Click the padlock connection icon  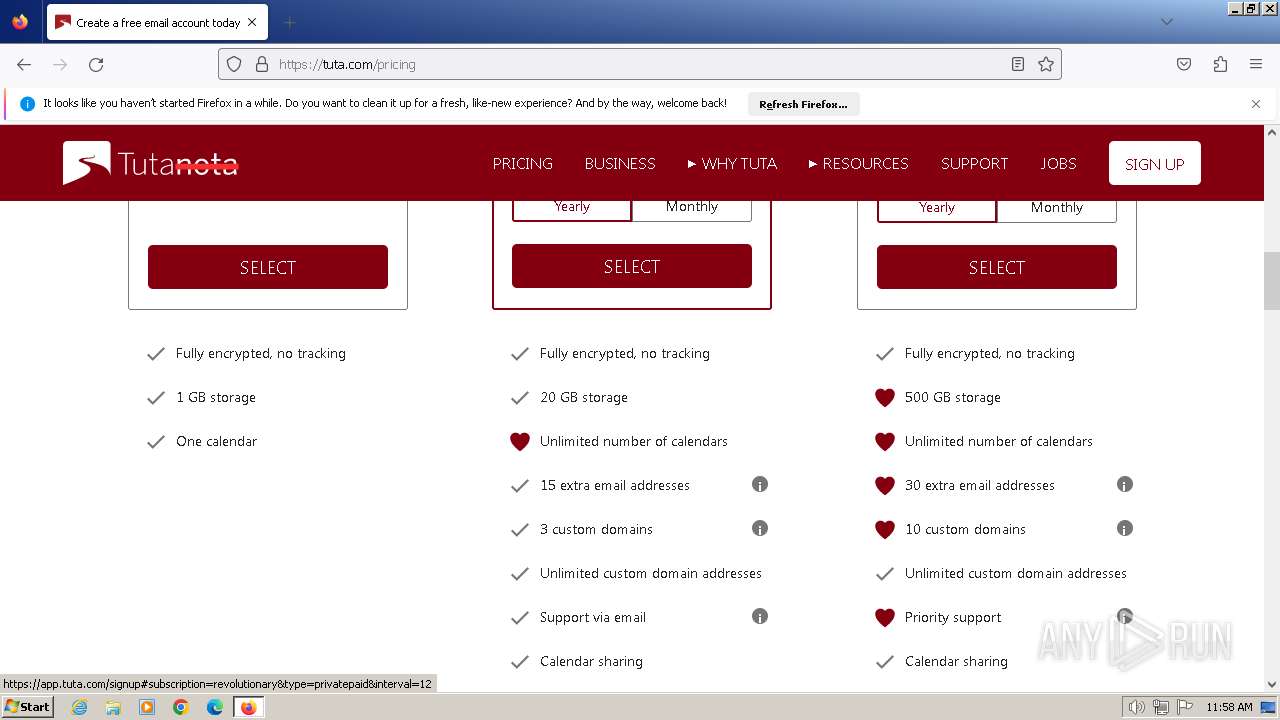[262, 64]
